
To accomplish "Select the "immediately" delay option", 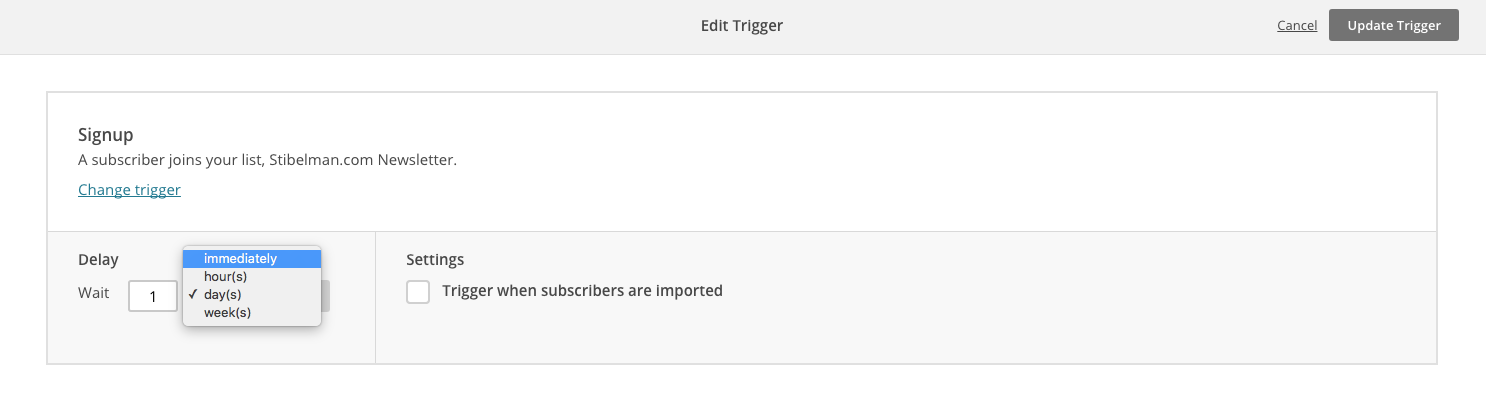I will [x=251, y=259].
